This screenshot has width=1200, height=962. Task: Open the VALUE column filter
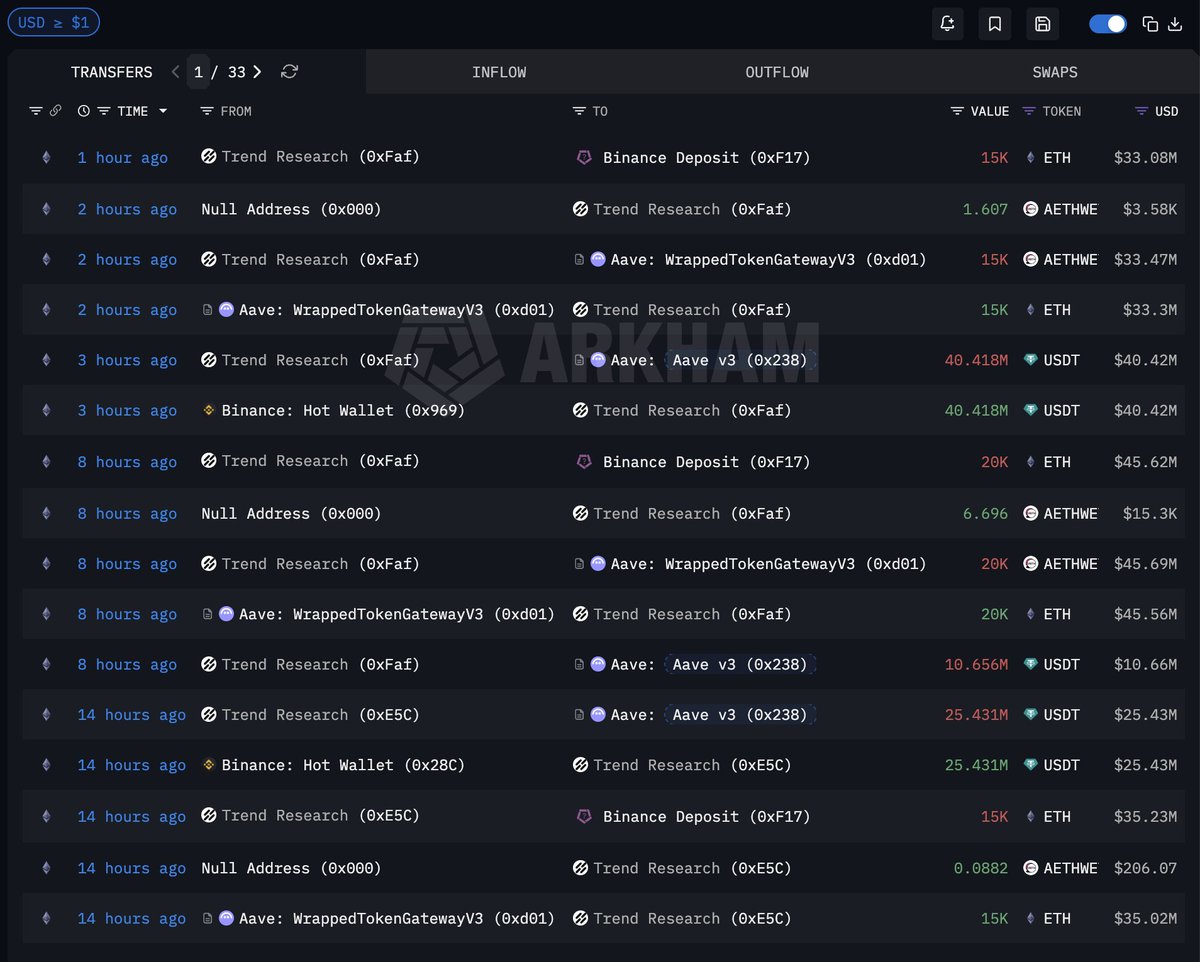pyautogui.click(x=957, y=111)
